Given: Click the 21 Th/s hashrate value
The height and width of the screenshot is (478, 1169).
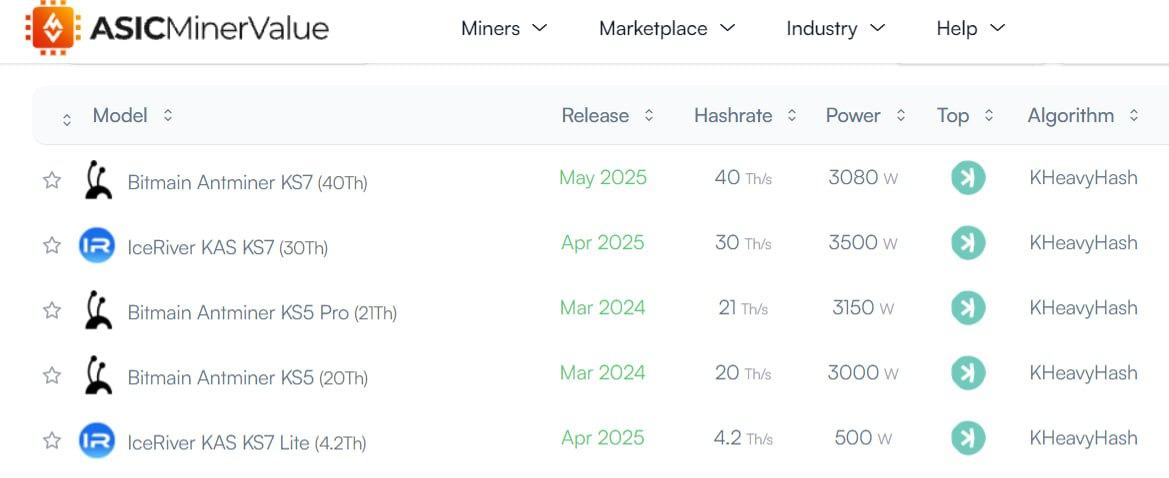Looking at the screenshot, I should pos(743,307).
